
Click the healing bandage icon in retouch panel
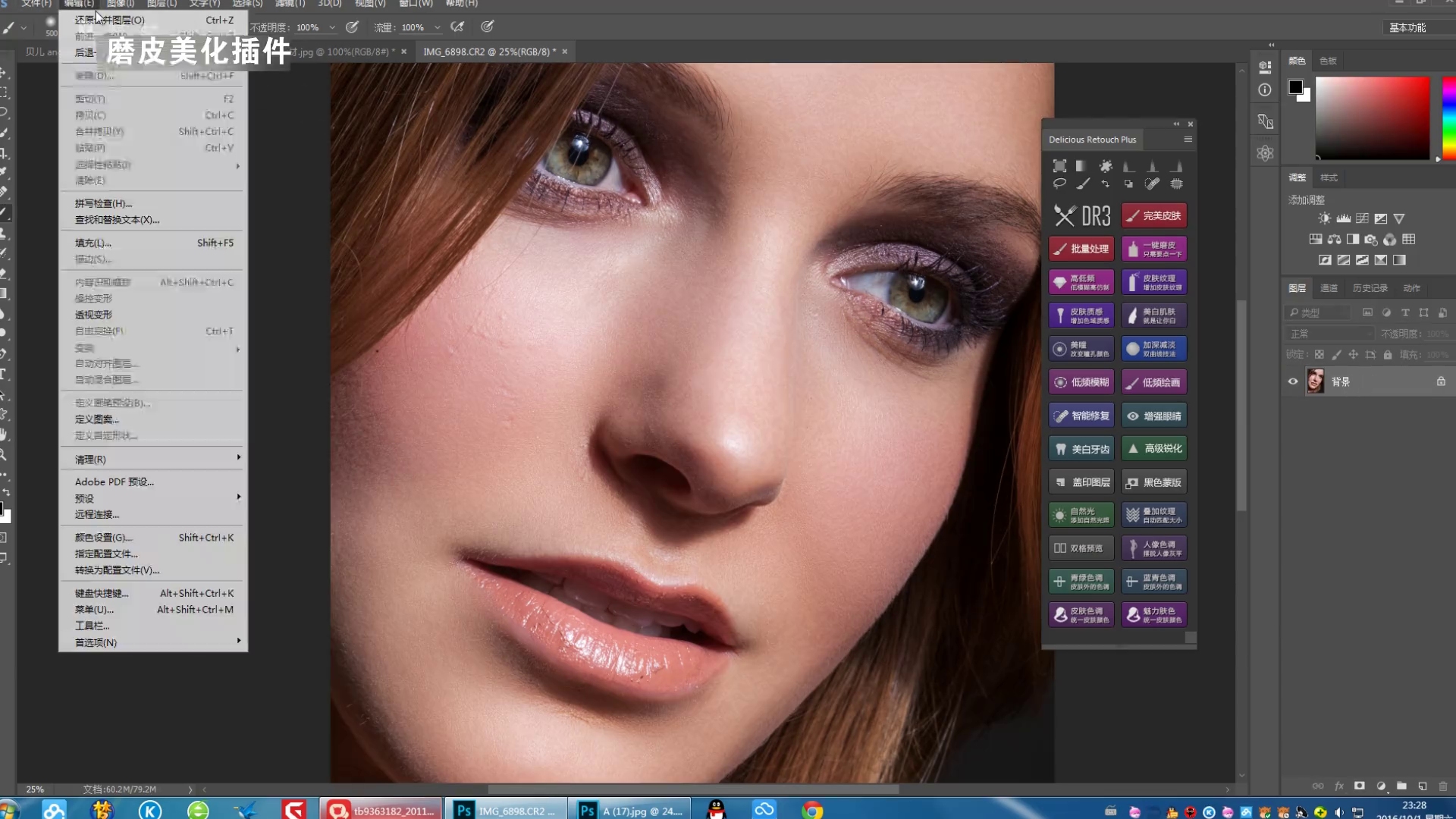[1153, 184]
